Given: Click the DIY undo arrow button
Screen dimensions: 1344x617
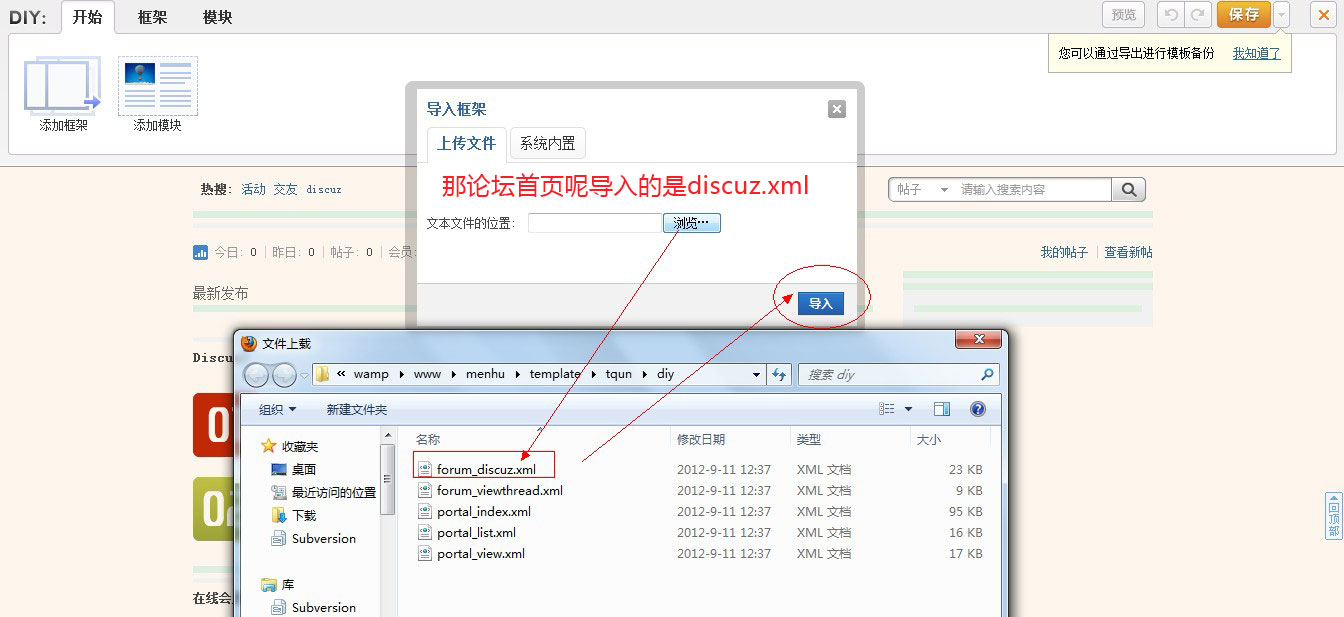Looking at the screenshot, I should 1170,14.
